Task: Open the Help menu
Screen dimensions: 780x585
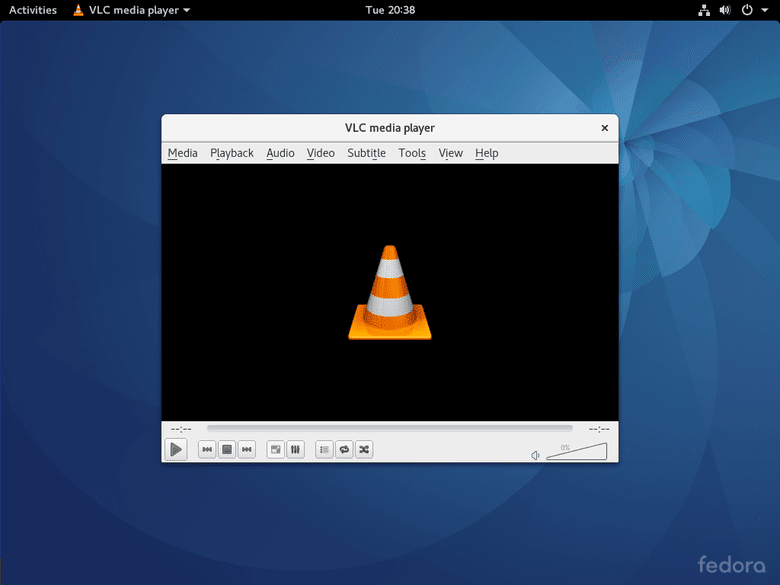Action: click(487, 153)
